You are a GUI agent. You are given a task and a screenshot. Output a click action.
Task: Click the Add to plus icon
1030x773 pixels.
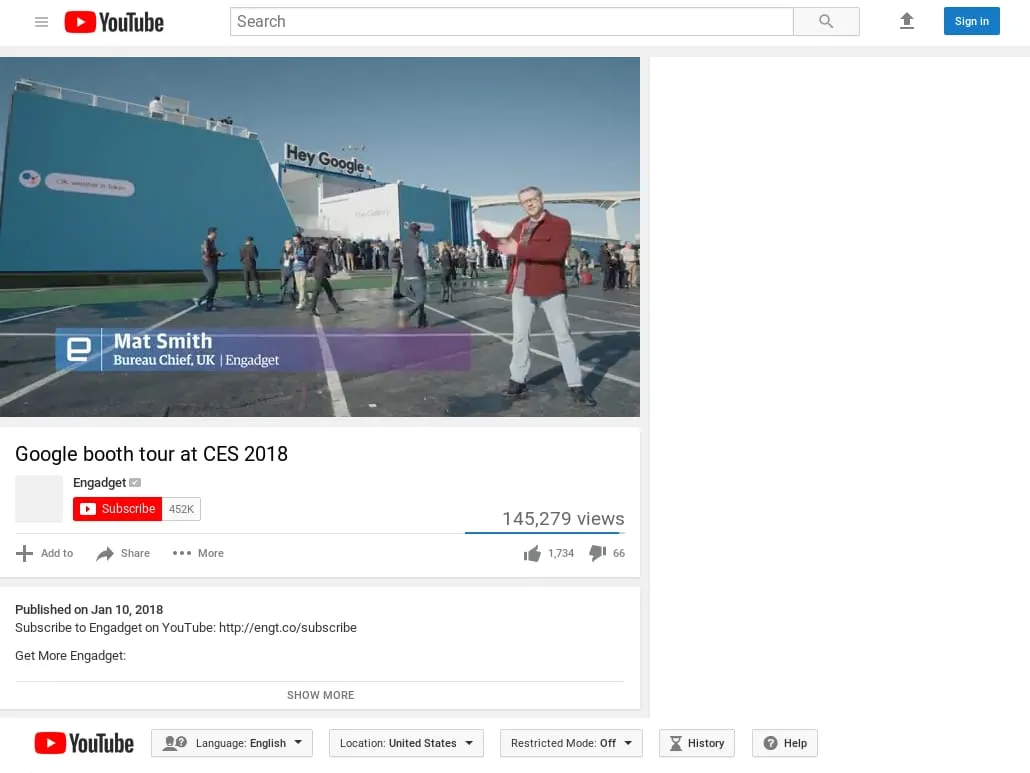25,553
